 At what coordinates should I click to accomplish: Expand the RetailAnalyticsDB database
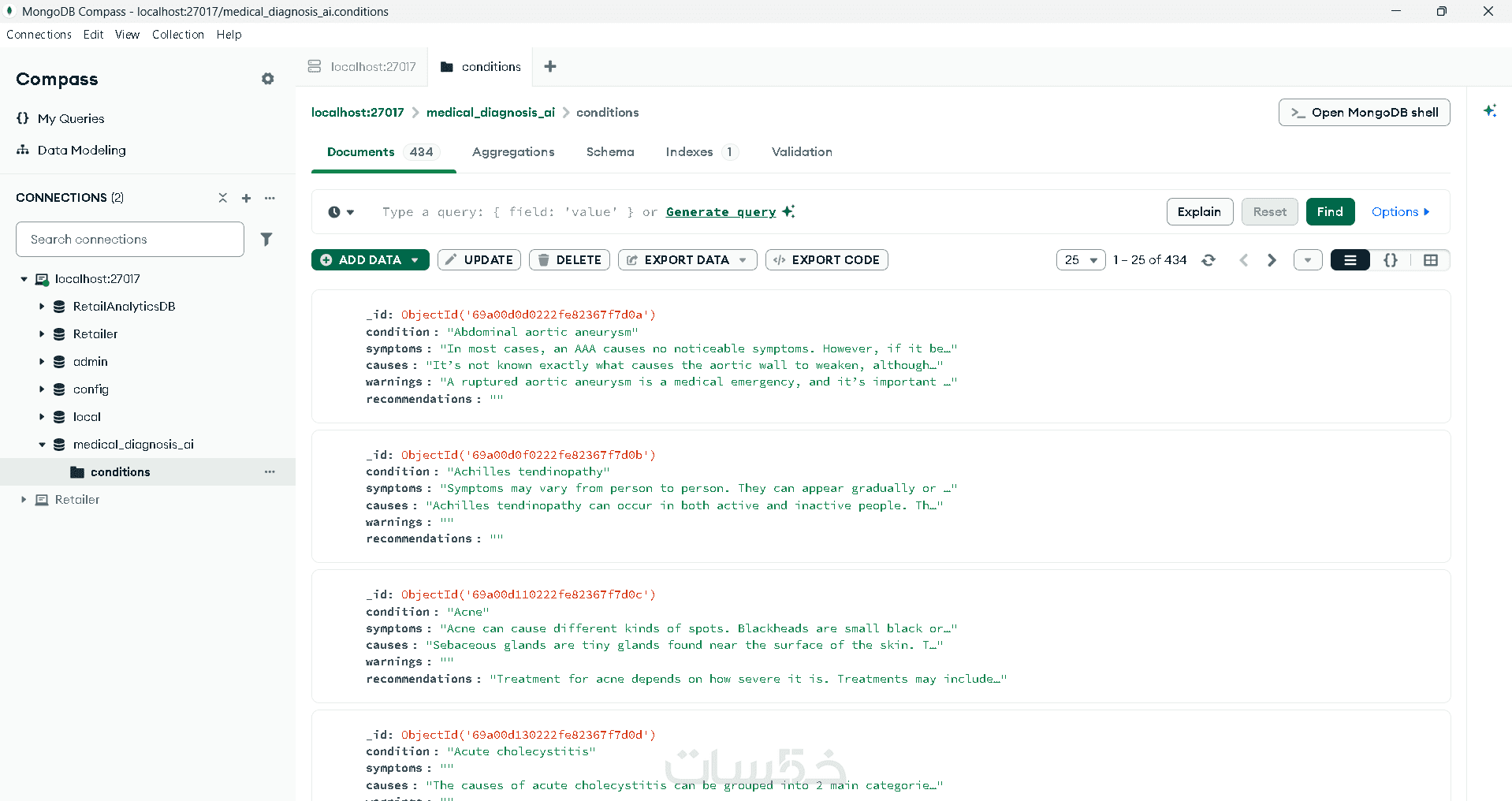[x=42, y=307]
